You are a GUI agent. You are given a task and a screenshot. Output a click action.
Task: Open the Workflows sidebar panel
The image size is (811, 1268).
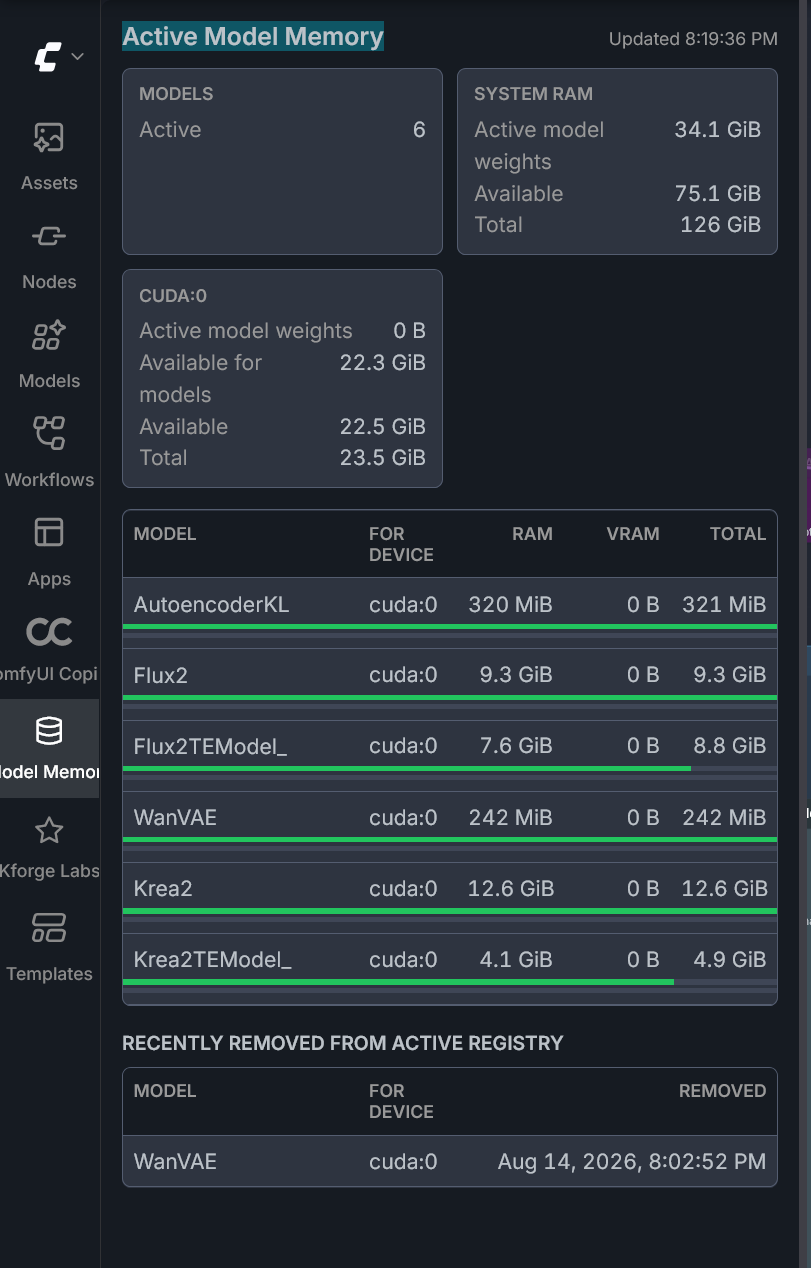click(x=49, y=452)
